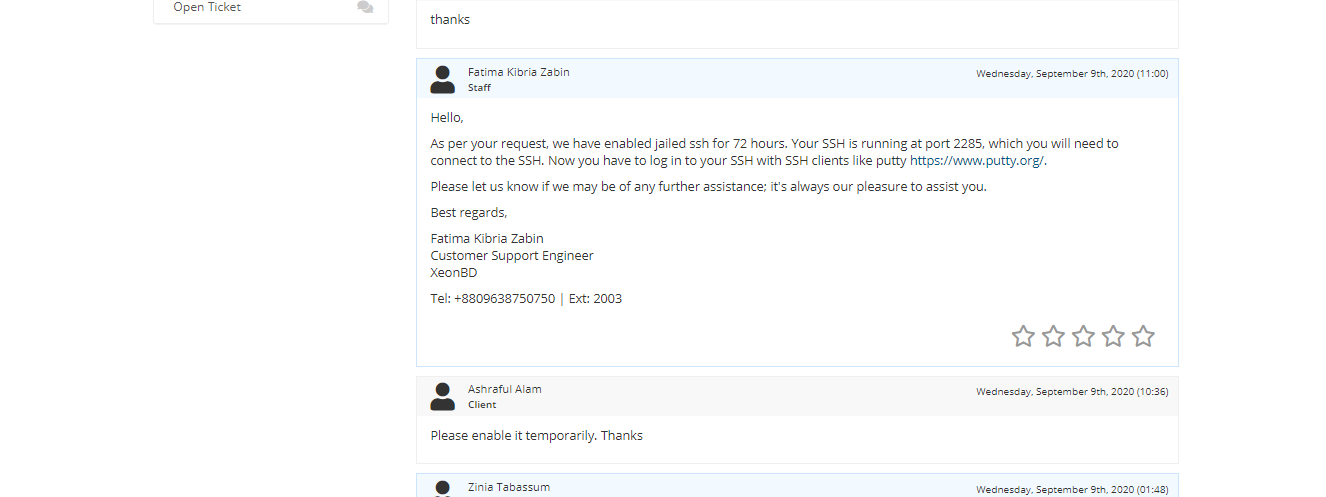The height and width of the screenshot is (497, 1326).
Task: Click Zinia Tabassum's avatar icon
Action: point(442,489)
